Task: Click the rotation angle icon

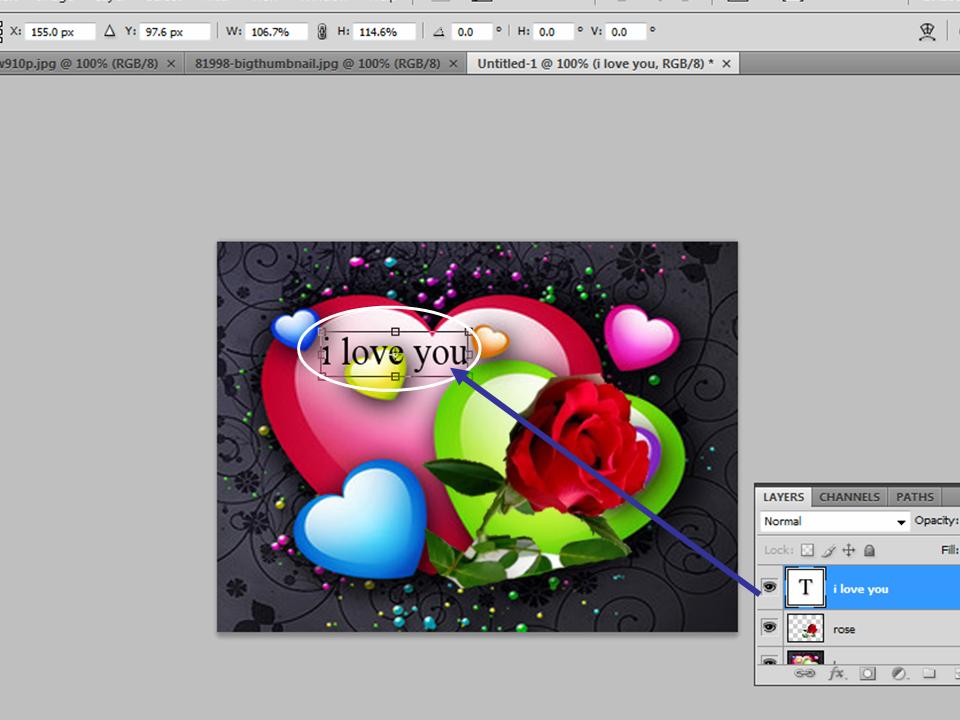Action: pos(438,32)
